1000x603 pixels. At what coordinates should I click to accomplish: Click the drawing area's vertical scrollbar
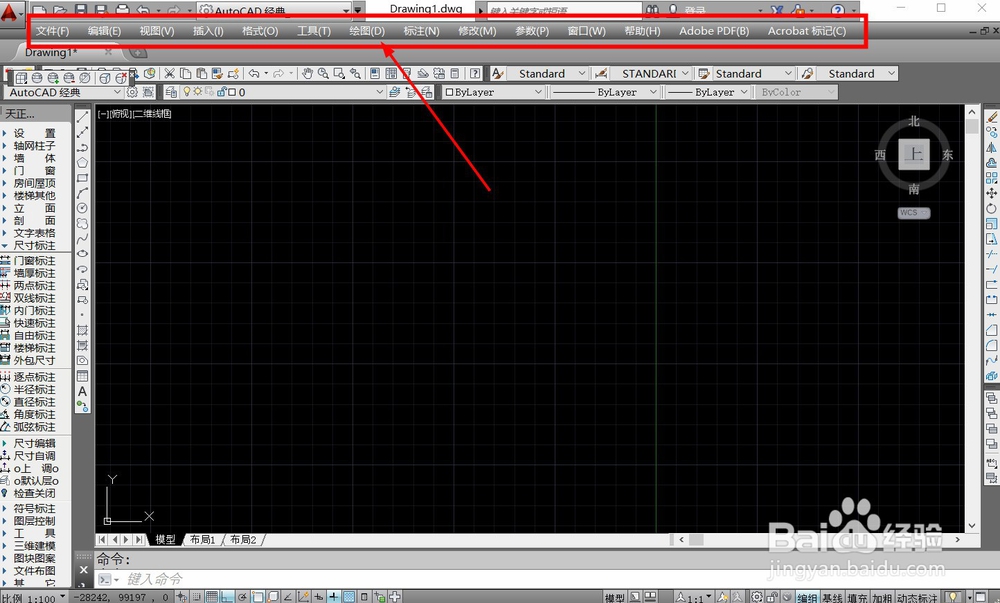972,319
